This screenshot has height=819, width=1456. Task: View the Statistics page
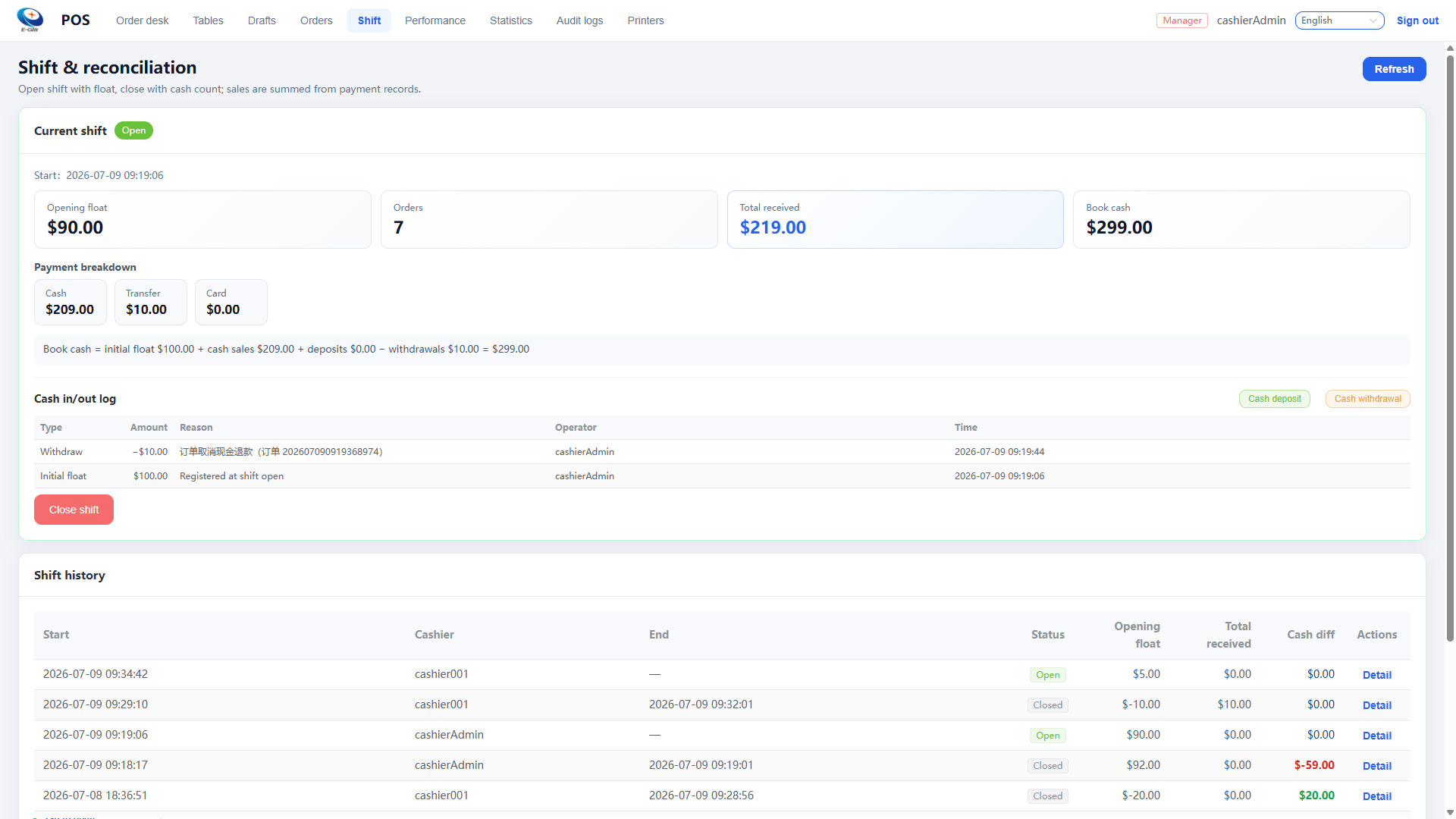pos(511,20)
